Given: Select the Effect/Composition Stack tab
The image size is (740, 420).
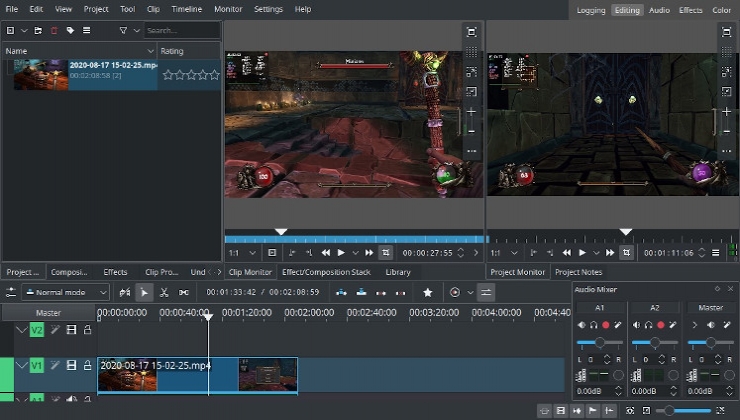Looking at the screenshot, I should [x=326, y=272].
